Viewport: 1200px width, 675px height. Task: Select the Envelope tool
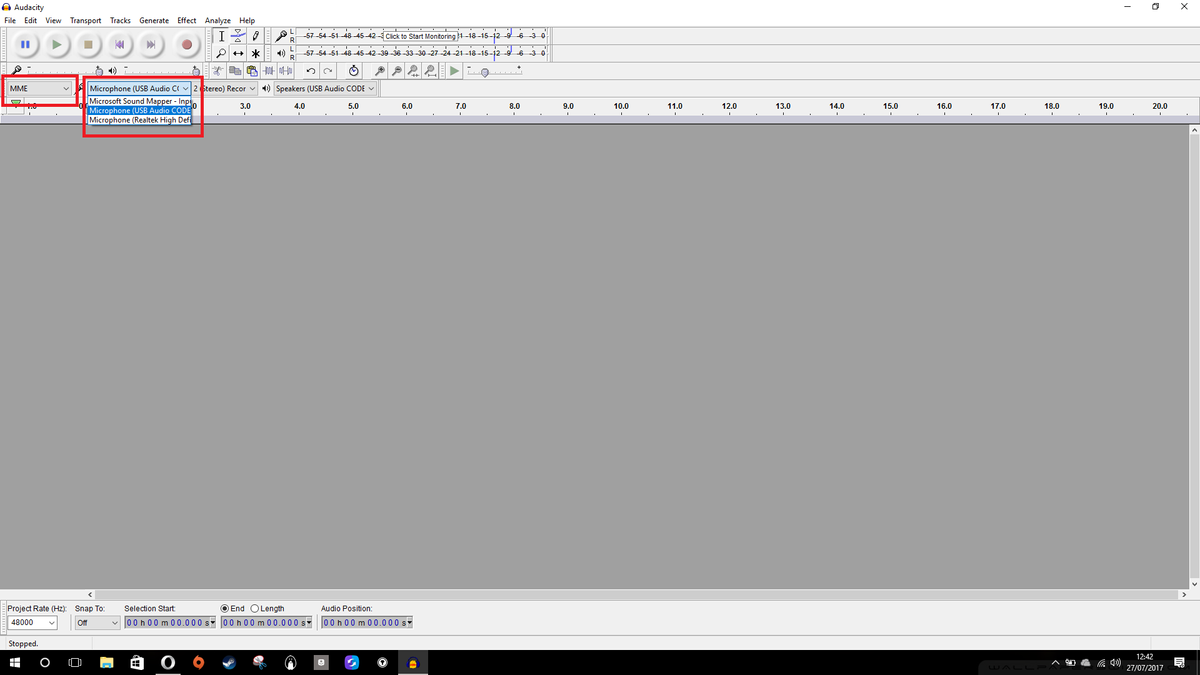pyautogui.click(x=239, y=36)
